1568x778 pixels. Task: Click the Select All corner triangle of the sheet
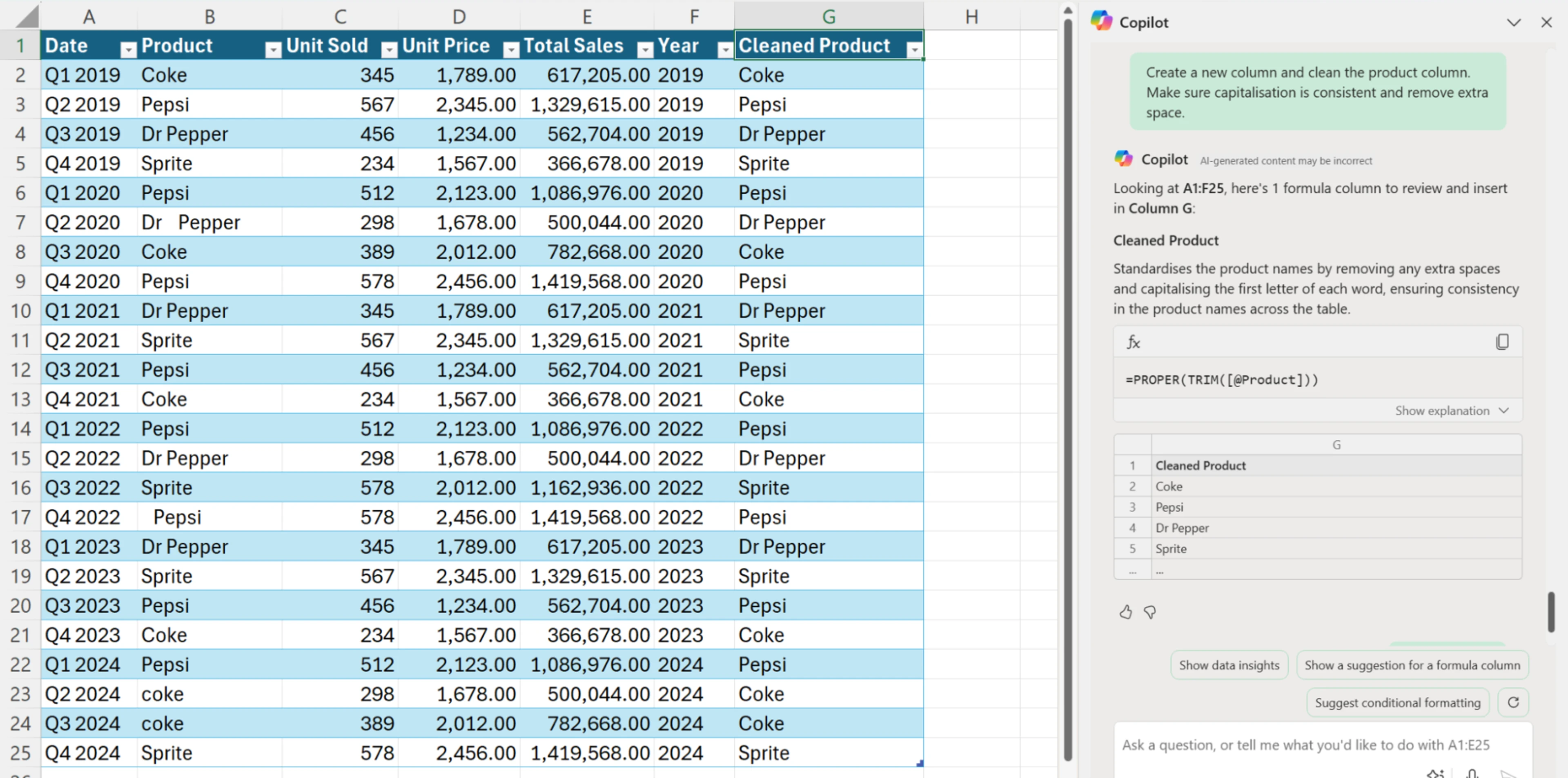[27, 16]
